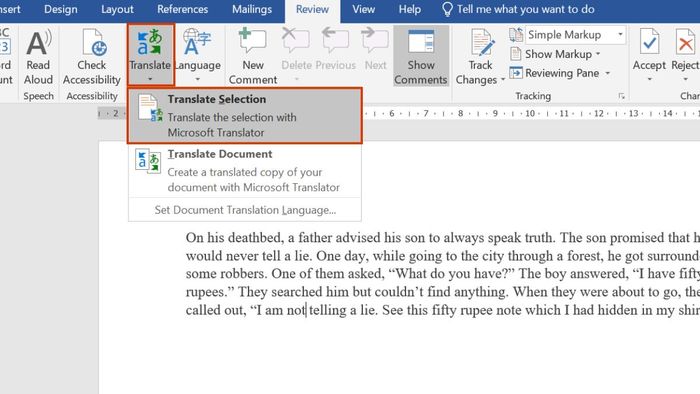Expand the Language dropdown arrow
700x394 pixels.
click(197, 79)
